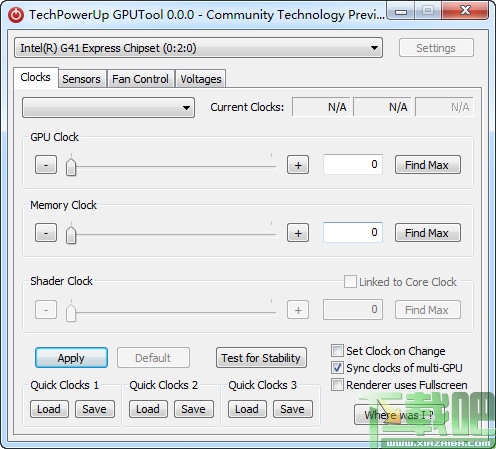Open the Fan Control tab
The height and width of the screenshot is (449, 496).
tap(140, 79)
